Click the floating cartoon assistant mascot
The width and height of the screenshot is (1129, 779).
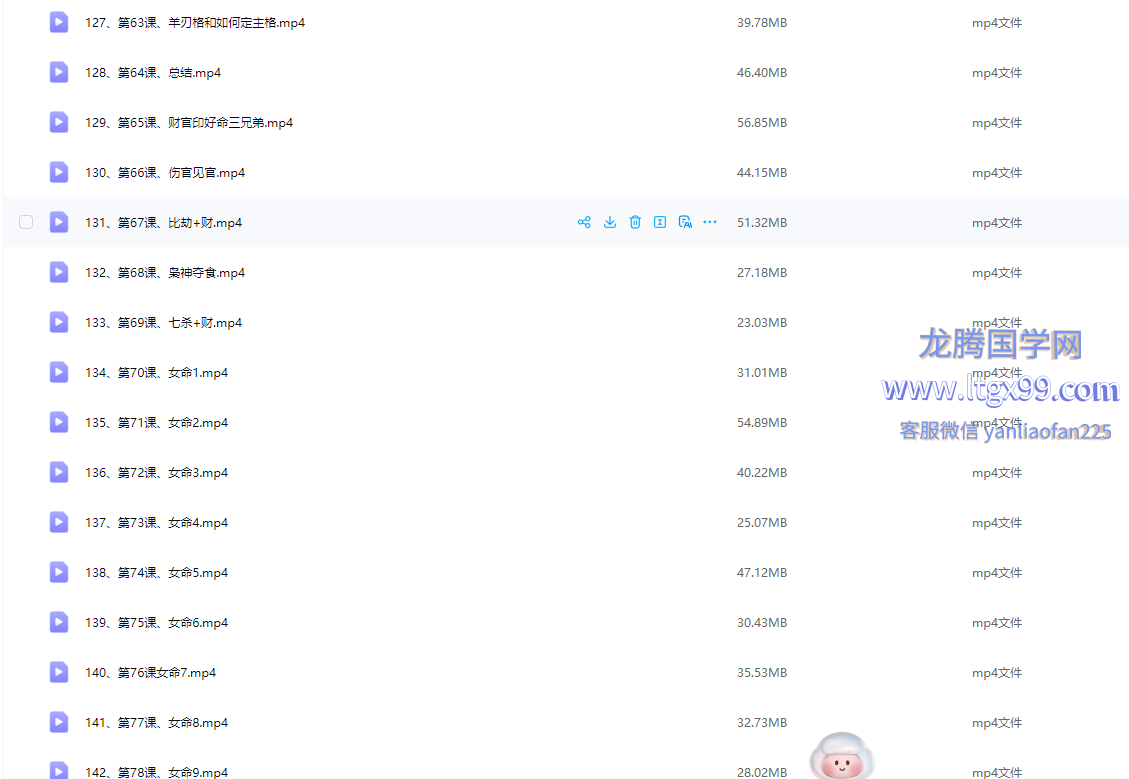841,757
